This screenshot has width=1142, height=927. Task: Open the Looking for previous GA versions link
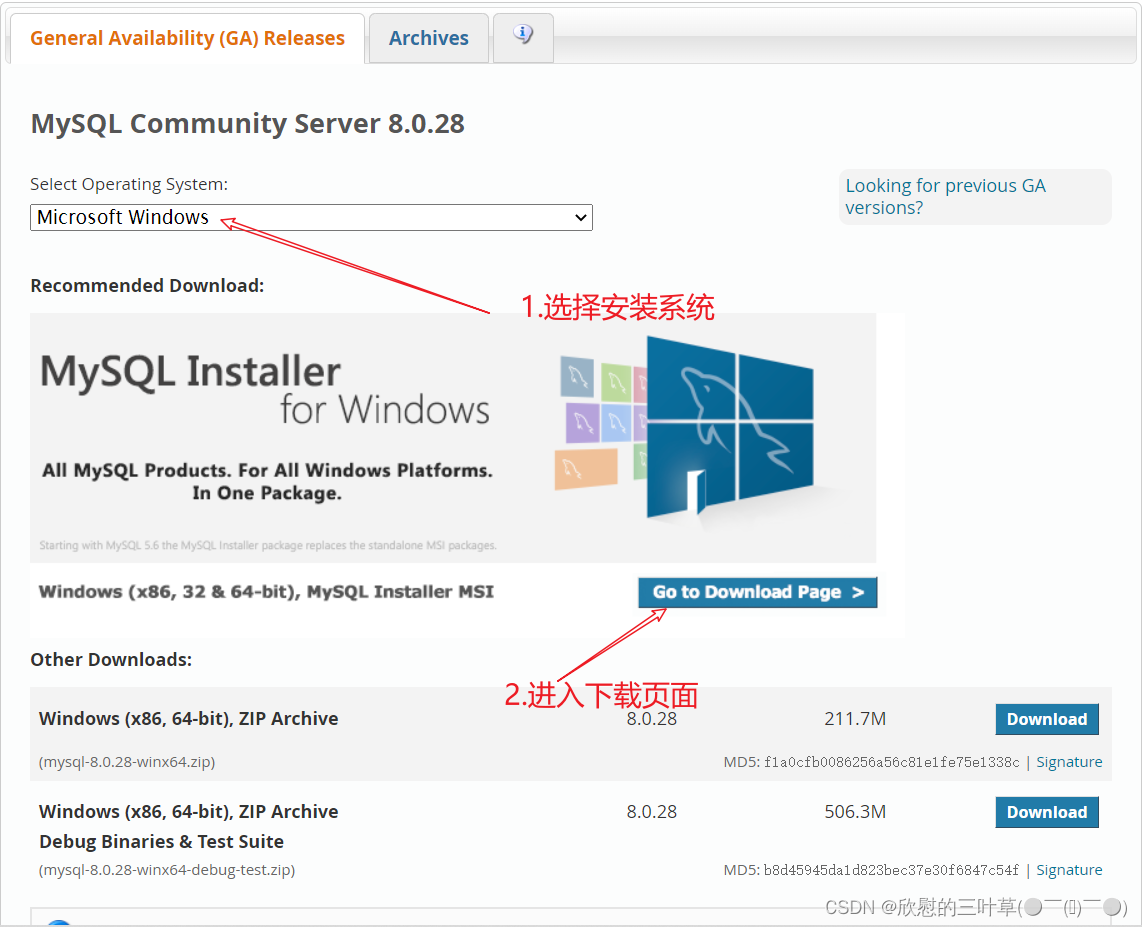tap(945, 197)
